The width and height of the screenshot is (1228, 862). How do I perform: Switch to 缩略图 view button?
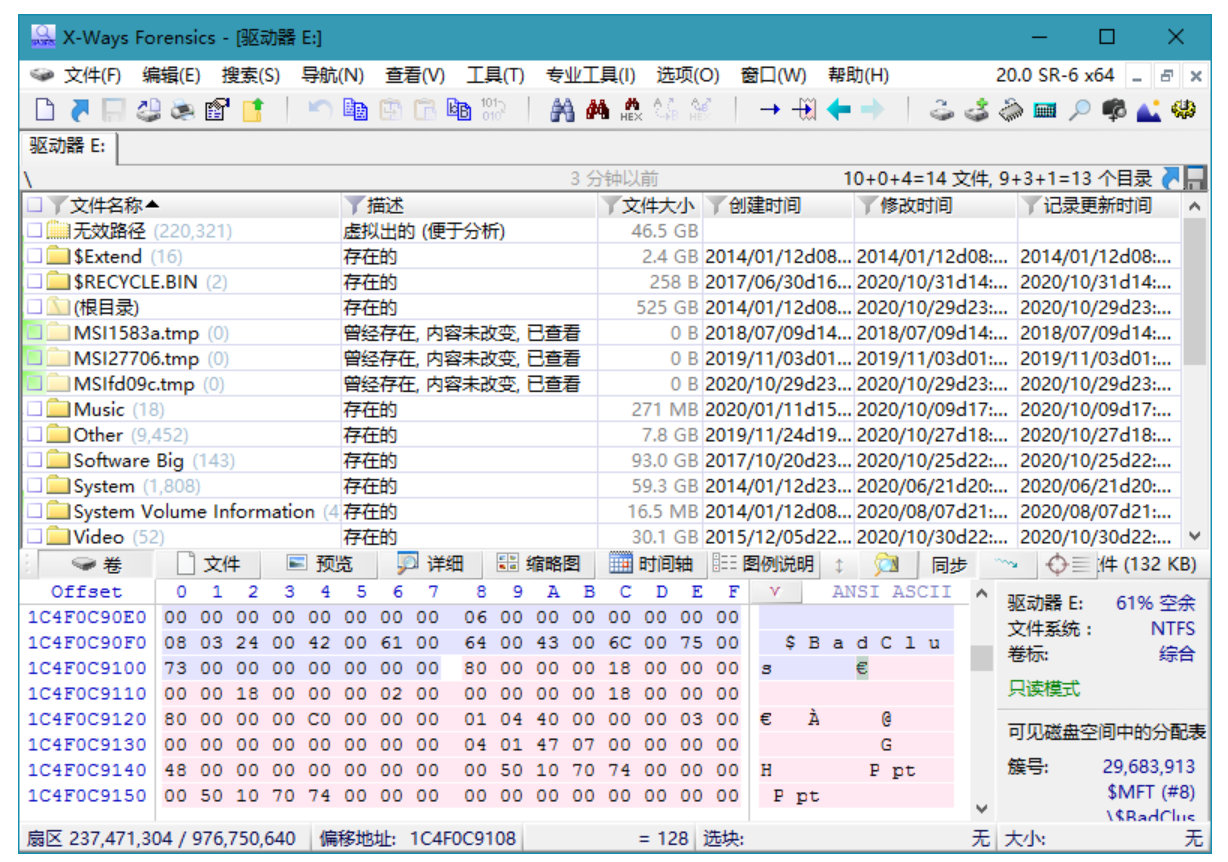[539, 565]
